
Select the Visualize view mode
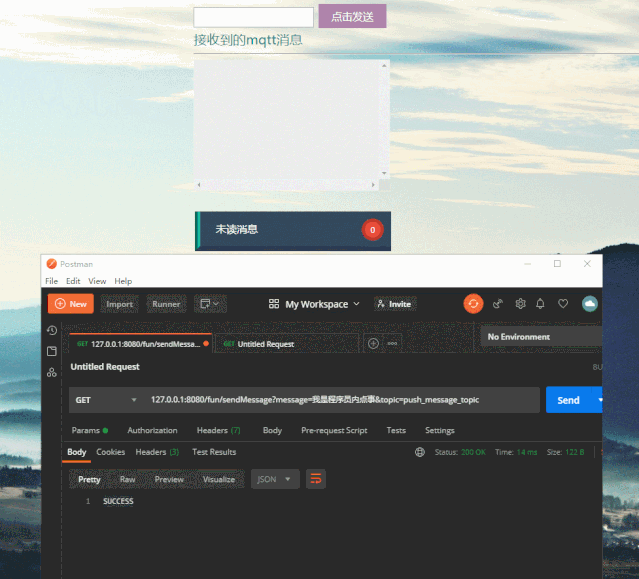click(219, 479)
